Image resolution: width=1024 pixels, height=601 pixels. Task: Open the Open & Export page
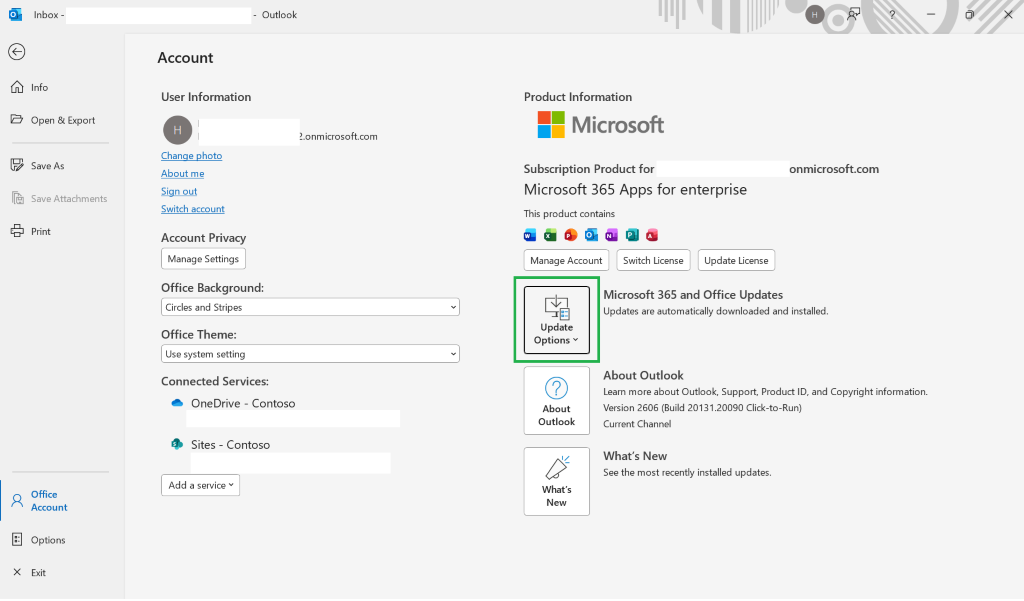point(63,120)
